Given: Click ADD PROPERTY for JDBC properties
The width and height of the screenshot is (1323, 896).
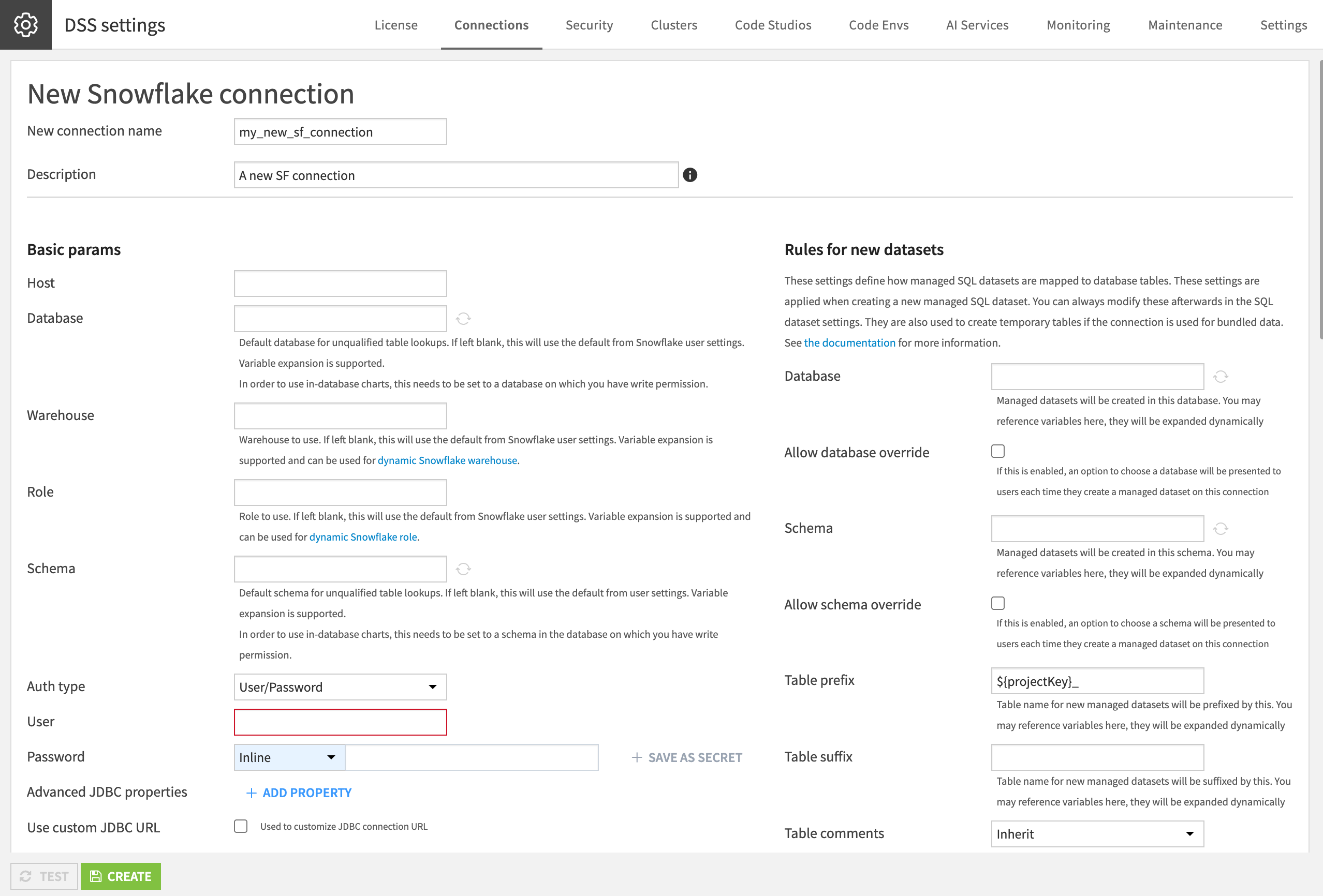Looking at the screenshot, I should click(x=299, y=793).
